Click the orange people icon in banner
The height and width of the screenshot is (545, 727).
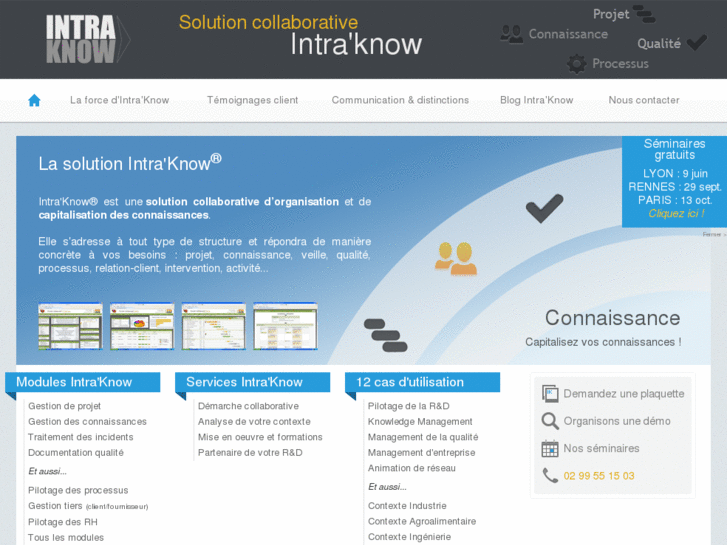point(456,258)
